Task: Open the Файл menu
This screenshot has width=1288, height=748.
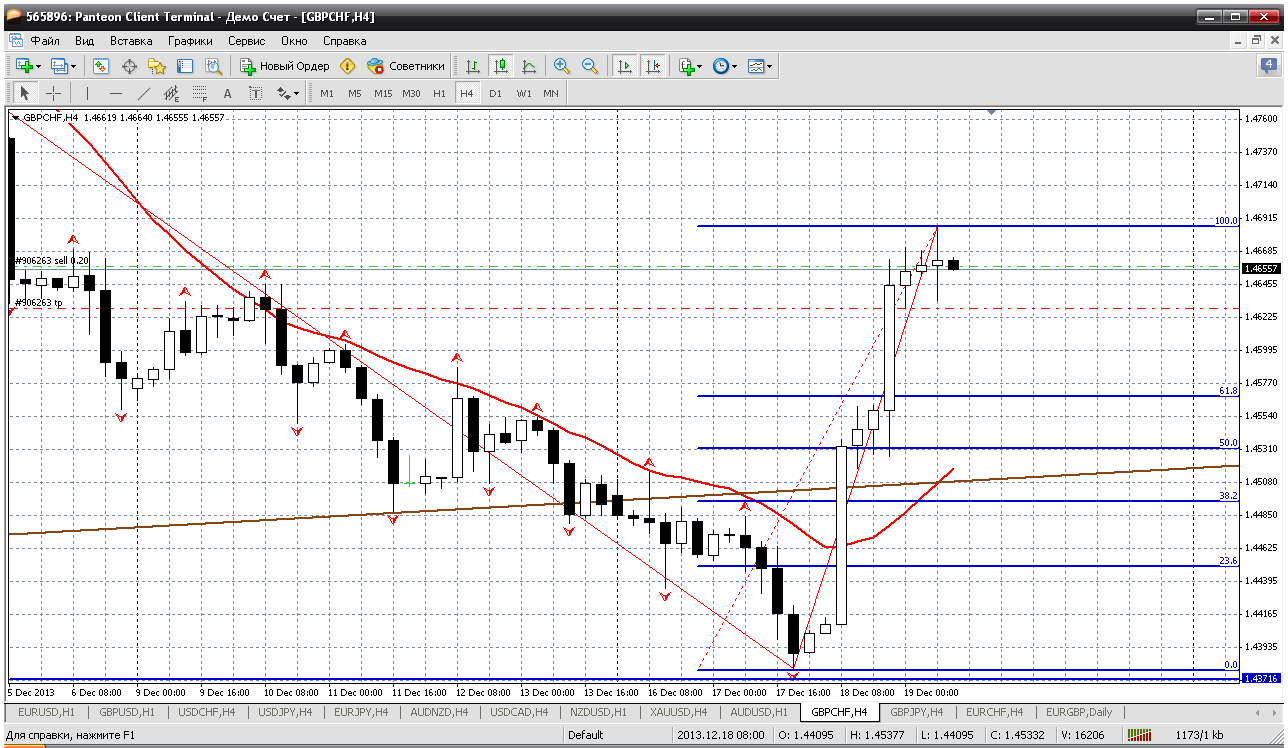Action: 45,41
